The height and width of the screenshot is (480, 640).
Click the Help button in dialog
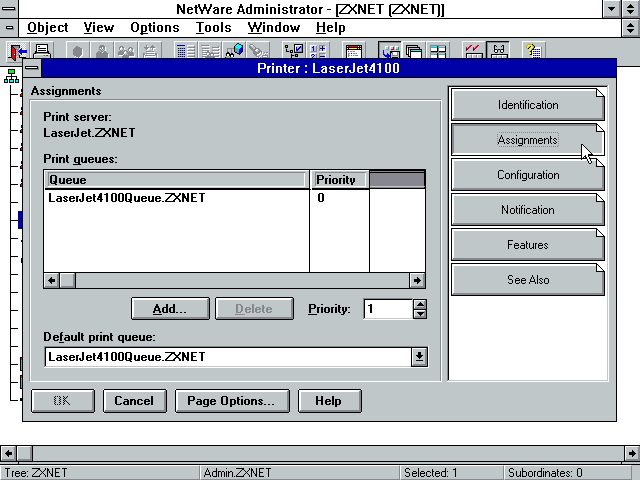click(329, 401)
